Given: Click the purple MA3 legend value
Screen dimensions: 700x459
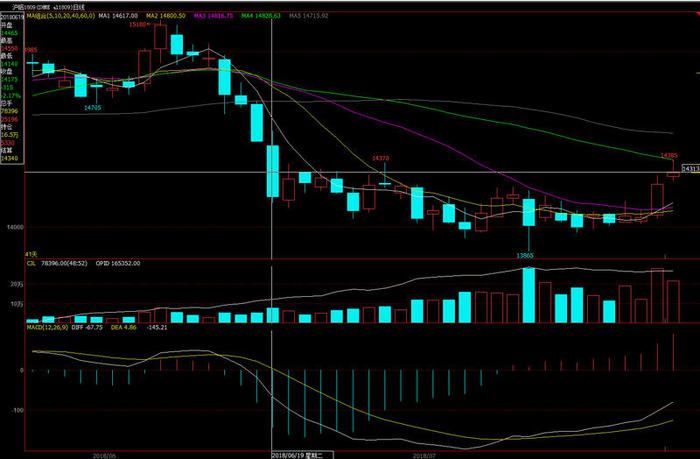Looking at the screenshot, I should point(213,16).
